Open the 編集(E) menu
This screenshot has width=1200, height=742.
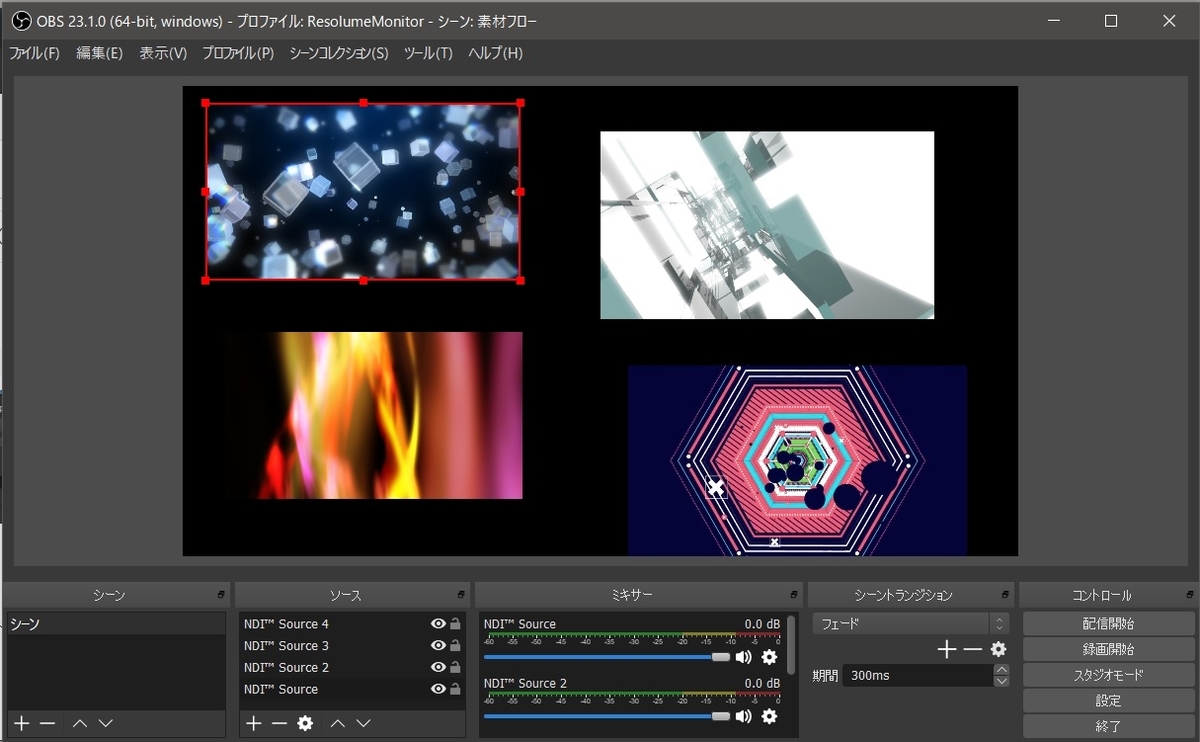pyautogui.click(x=99, y=53)
